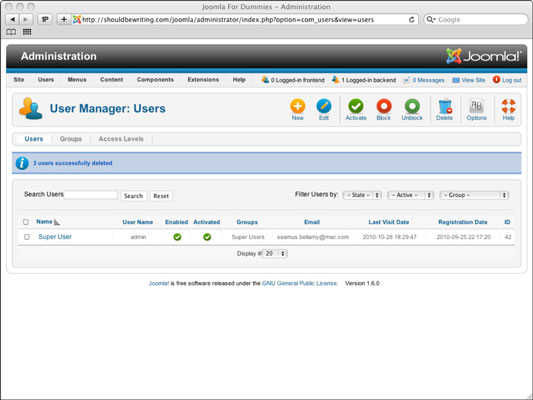Click the 1P browser toolbar button
Screen dimensions: 533x400
coord(45,19)
